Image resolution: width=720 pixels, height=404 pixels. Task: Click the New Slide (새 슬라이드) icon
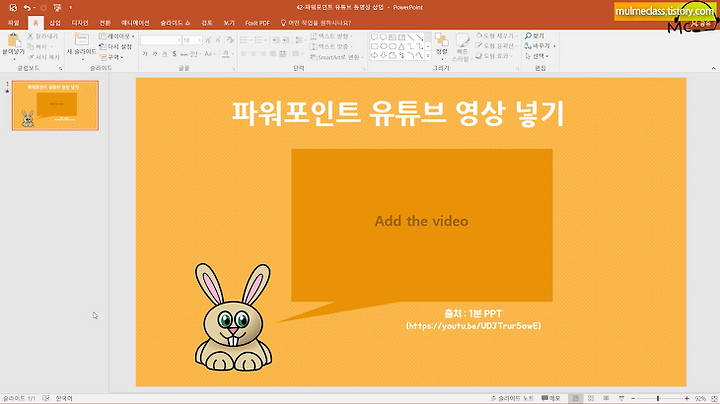(82, 40)
